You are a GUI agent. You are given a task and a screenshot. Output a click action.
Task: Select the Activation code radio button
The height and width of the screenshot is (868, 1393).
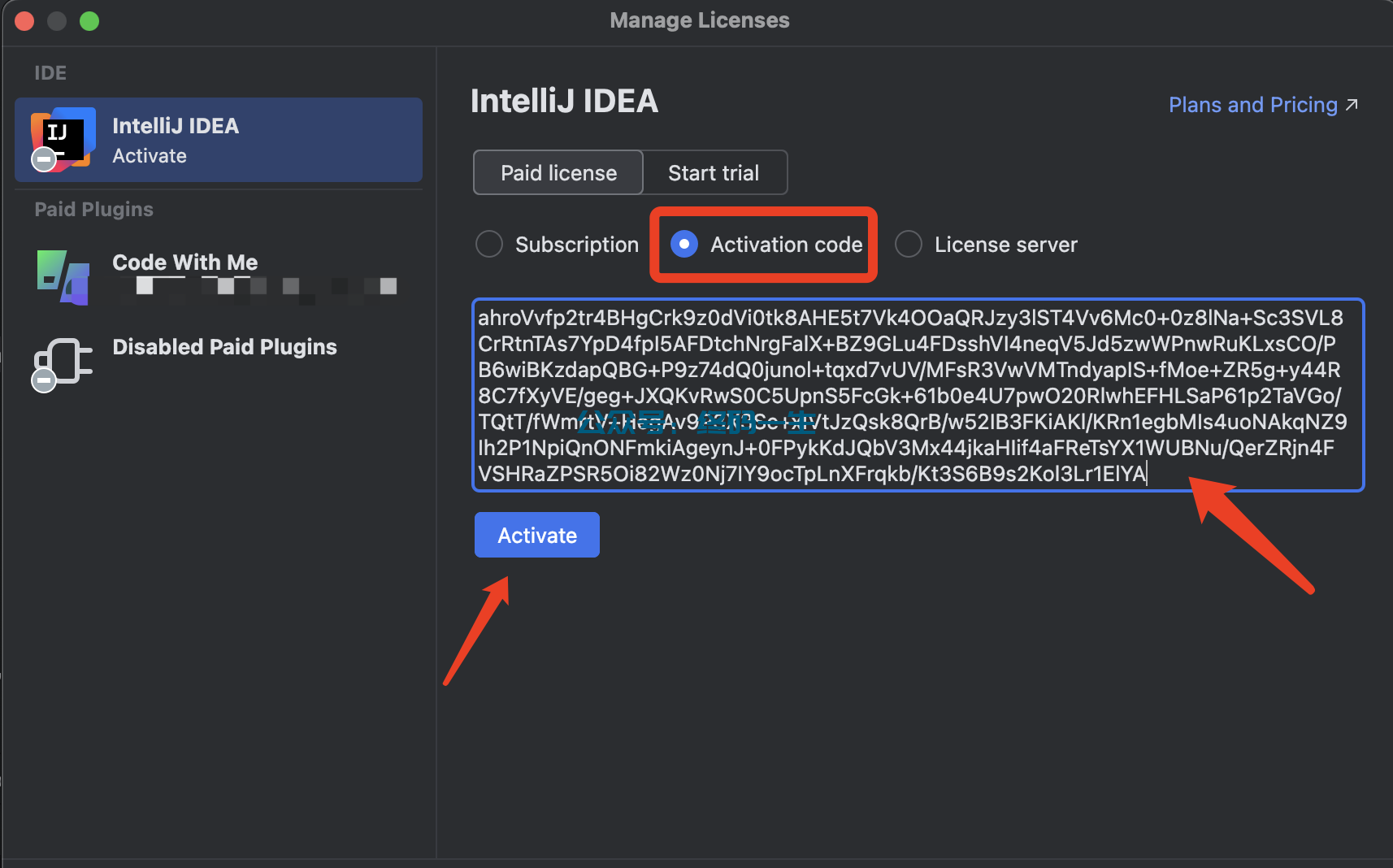point(684,244)
